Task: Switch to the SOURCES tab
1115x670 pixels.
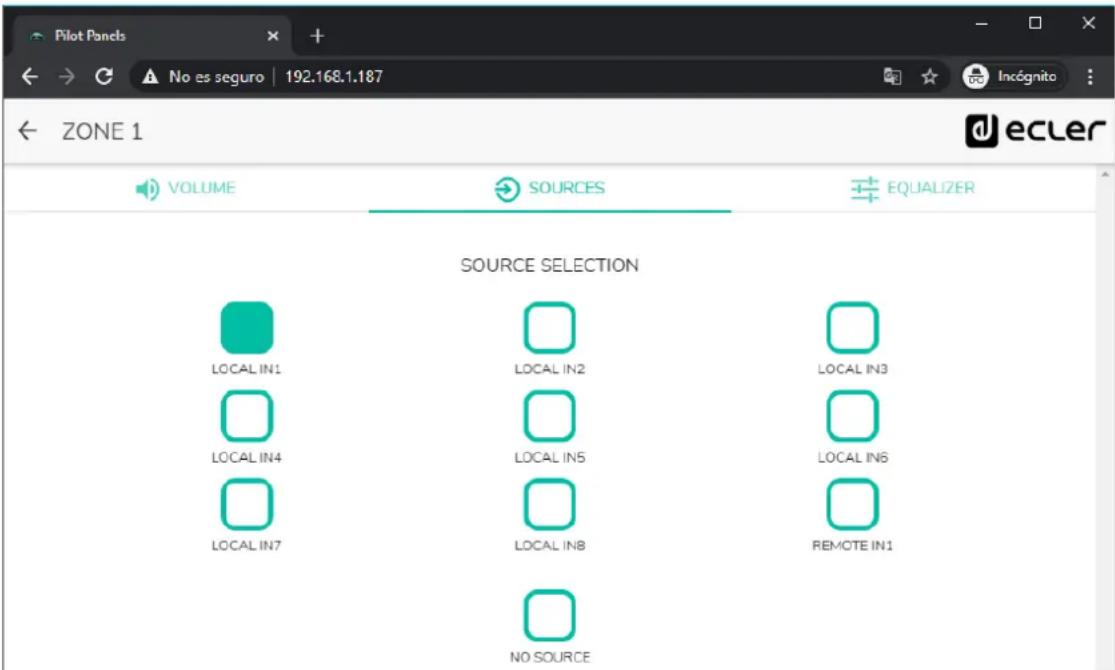Action: click(550, 188)
